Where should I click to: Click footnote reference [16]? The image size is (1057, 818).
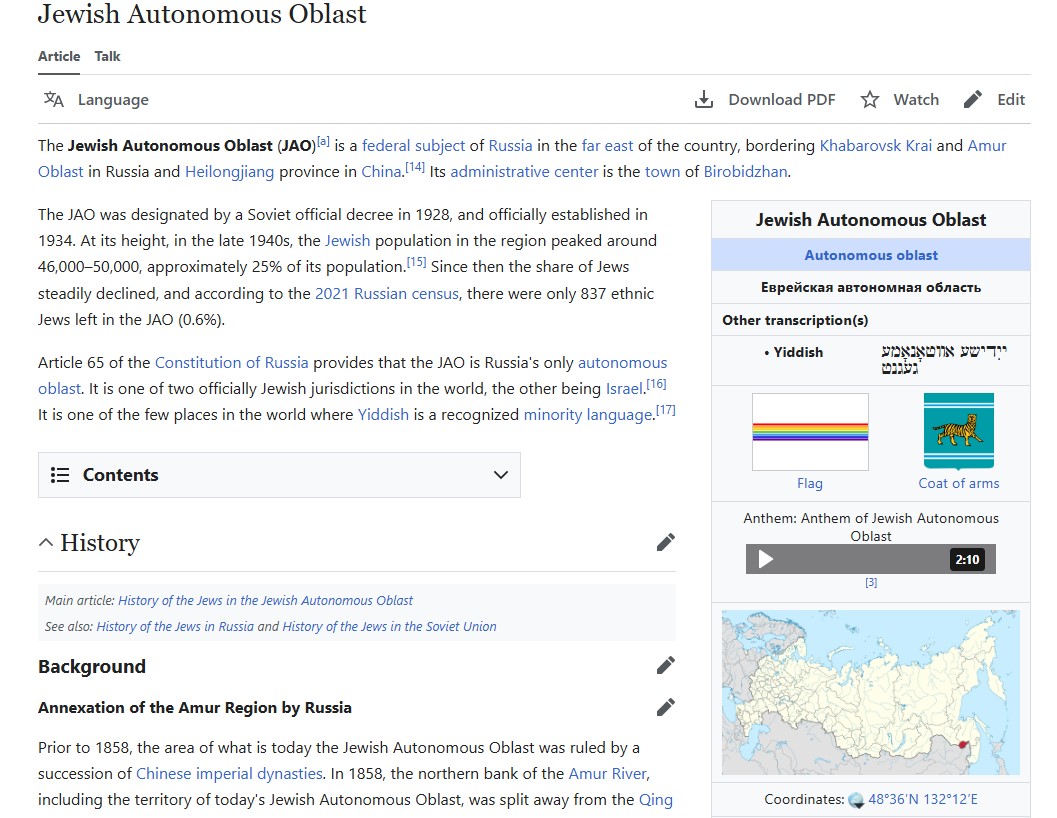[x=657, y=384]
